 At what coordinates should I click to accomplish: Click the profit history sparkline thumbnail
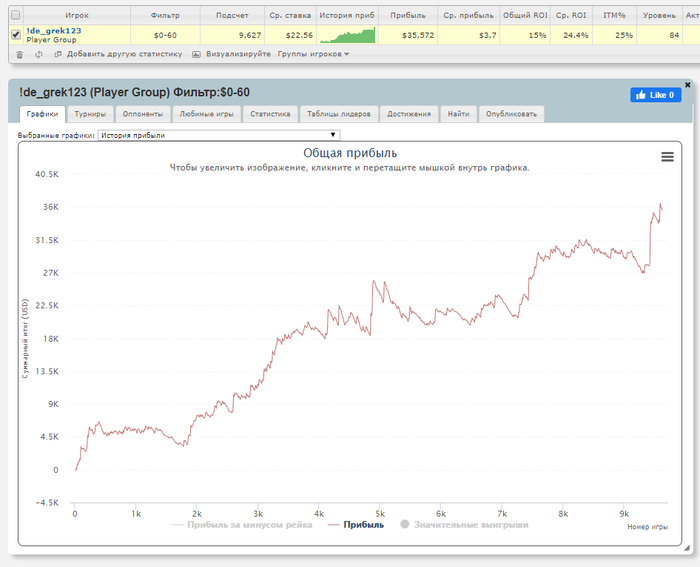pyautogui.click(x=348, y=35)
